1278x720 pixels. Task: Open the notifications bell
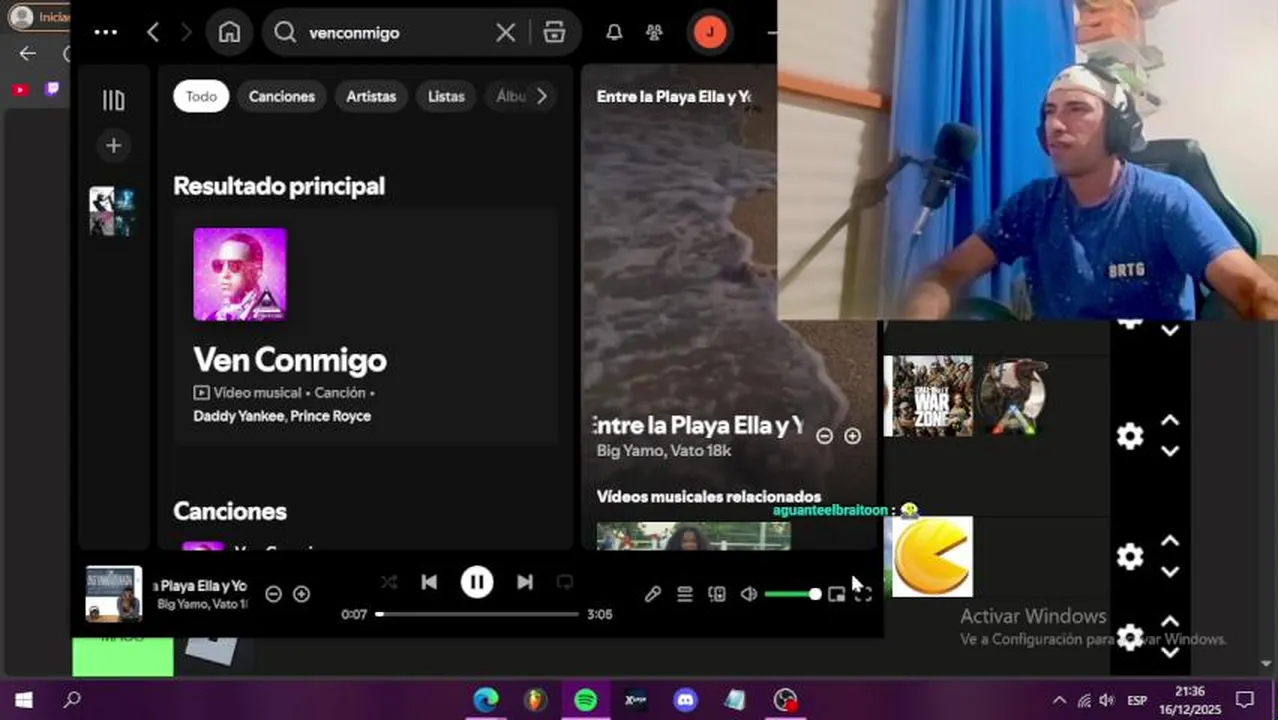click(614, 32)
